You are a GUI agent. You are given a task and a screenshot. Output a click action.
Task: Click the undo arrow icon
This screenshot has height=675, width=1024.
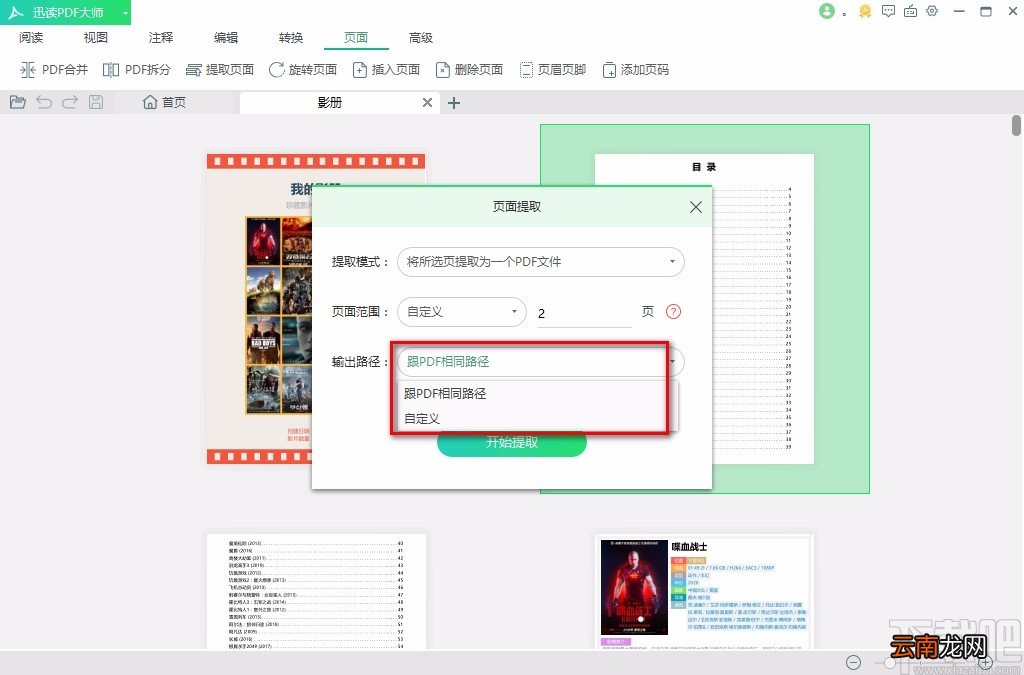click(44, 102)
